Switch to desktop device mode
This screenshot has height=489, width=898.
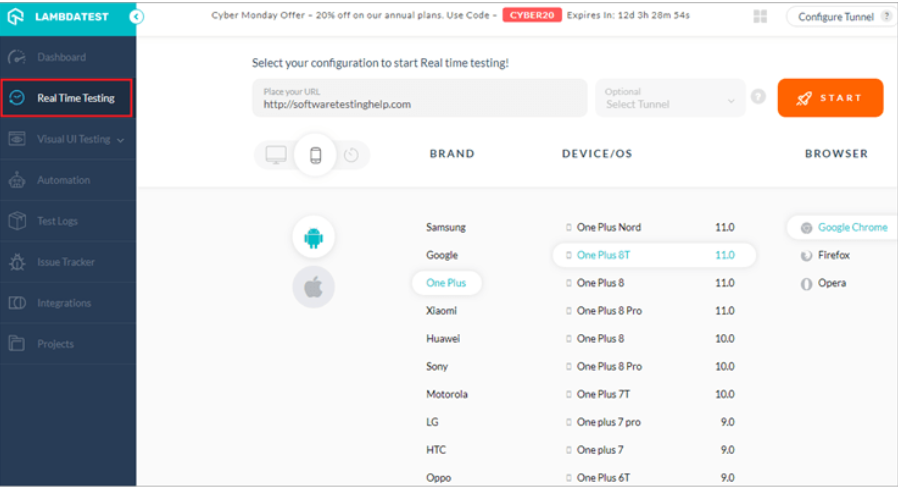click(x=276, y=155)
